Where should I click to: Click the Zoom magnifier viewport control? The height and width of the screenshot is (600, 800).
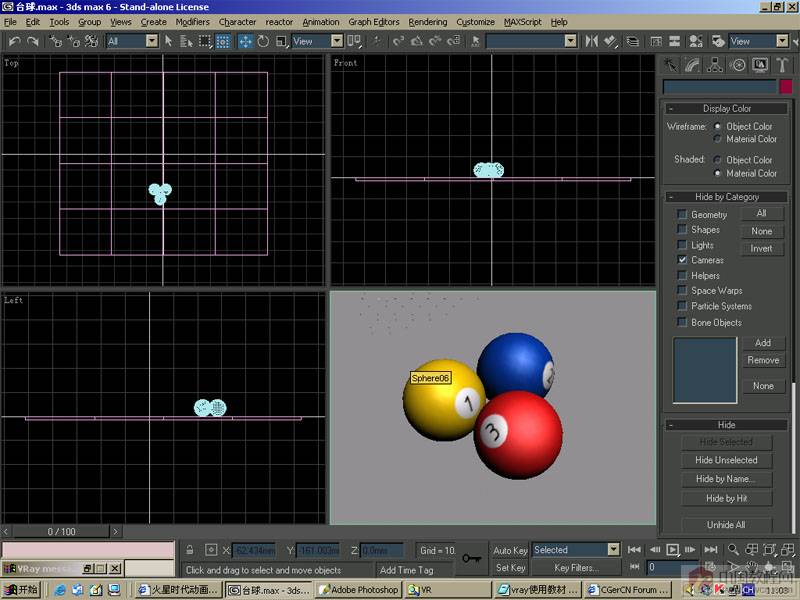733,549
